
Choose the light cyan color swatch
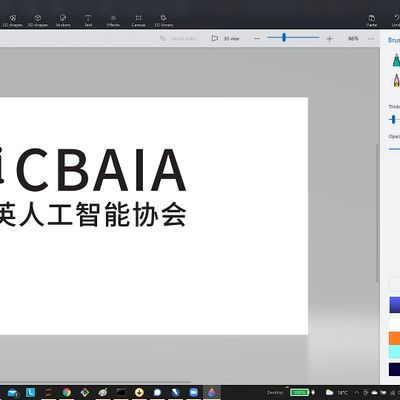395,352
